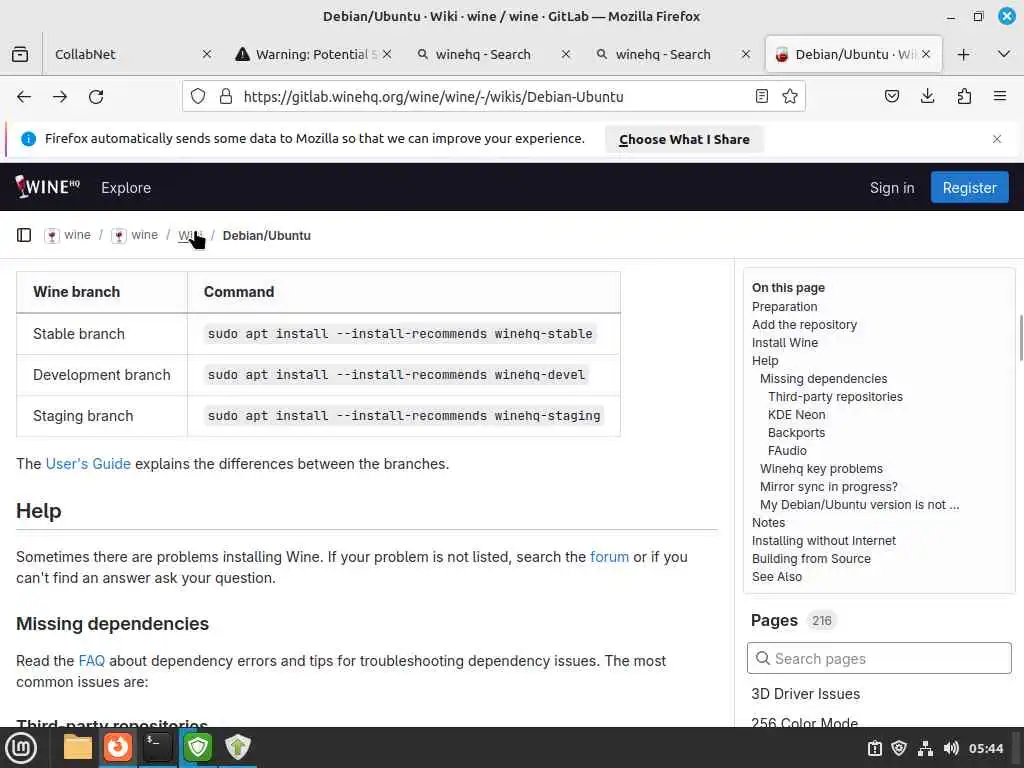Jump to Third-party repositories section
This screenshot has height=768, width=1024.
(835, 396)
